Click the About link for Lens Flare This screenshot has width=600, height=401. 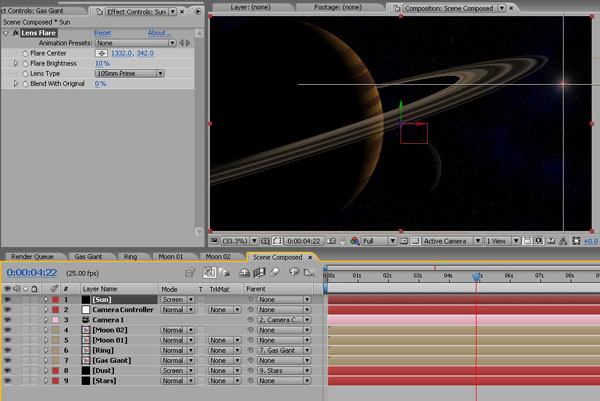[159, 33]
